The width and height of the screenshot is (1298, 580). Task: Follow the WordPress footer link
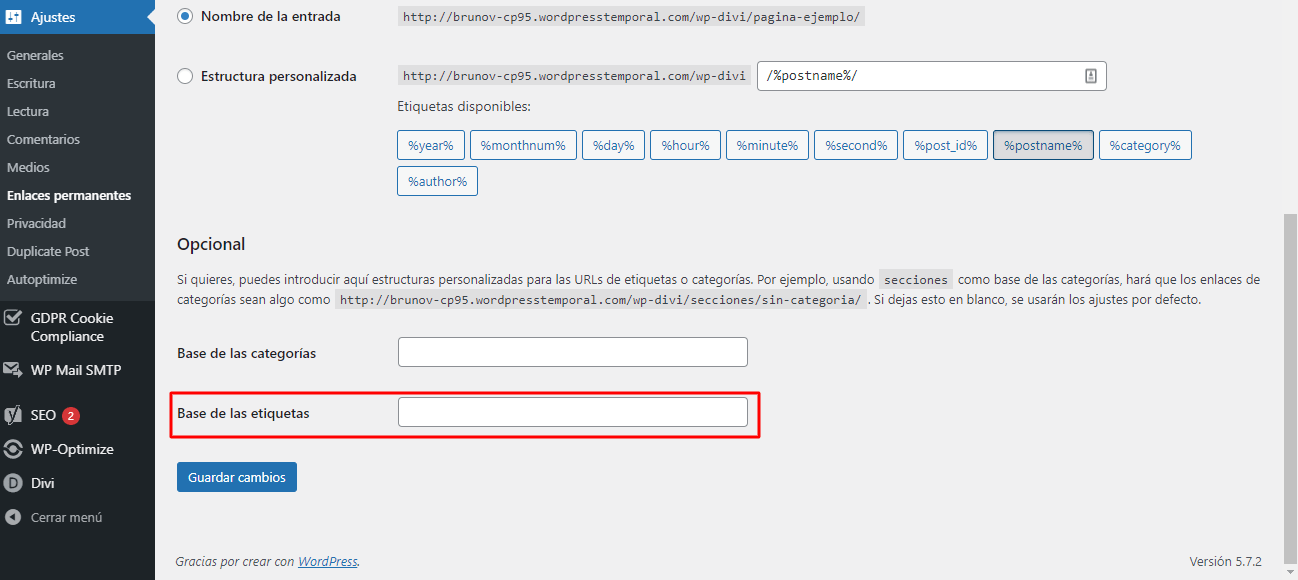coord(327,562)
